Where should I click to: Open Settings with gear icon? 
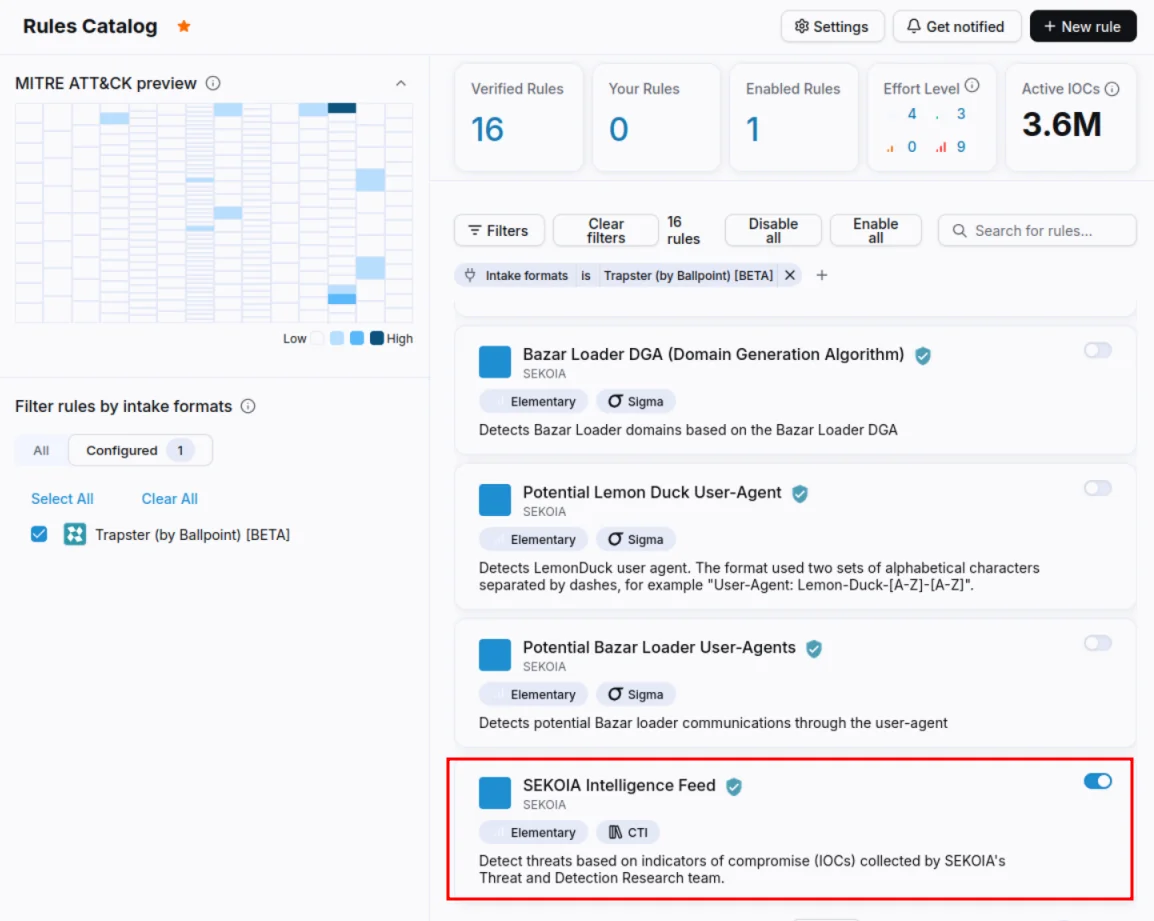pyautogui.click(x=832, y=27)
